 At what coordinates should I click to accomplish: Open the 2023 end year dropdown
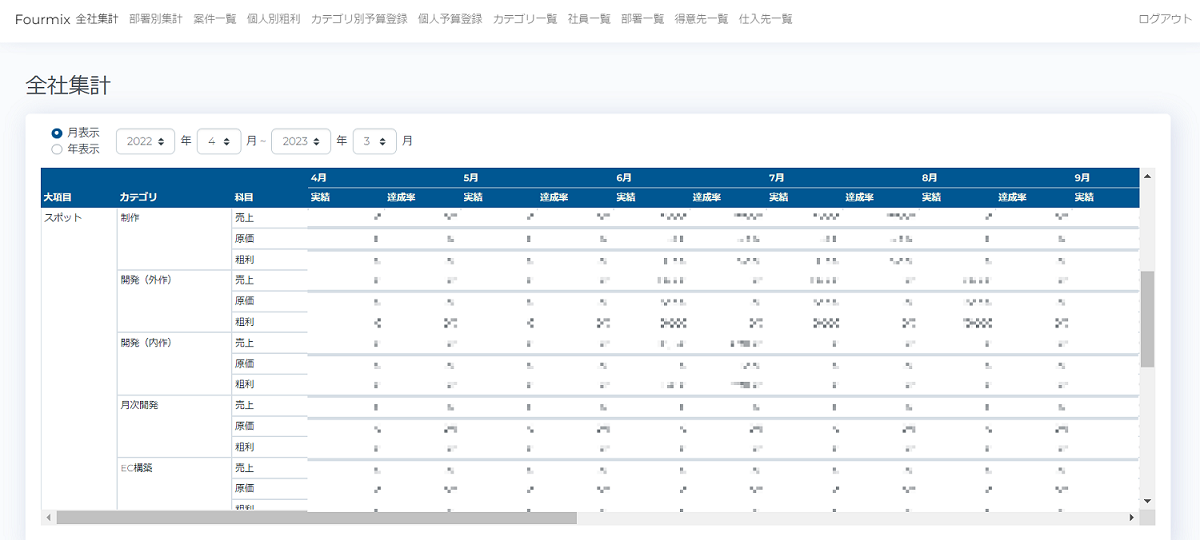pos(301,141)
